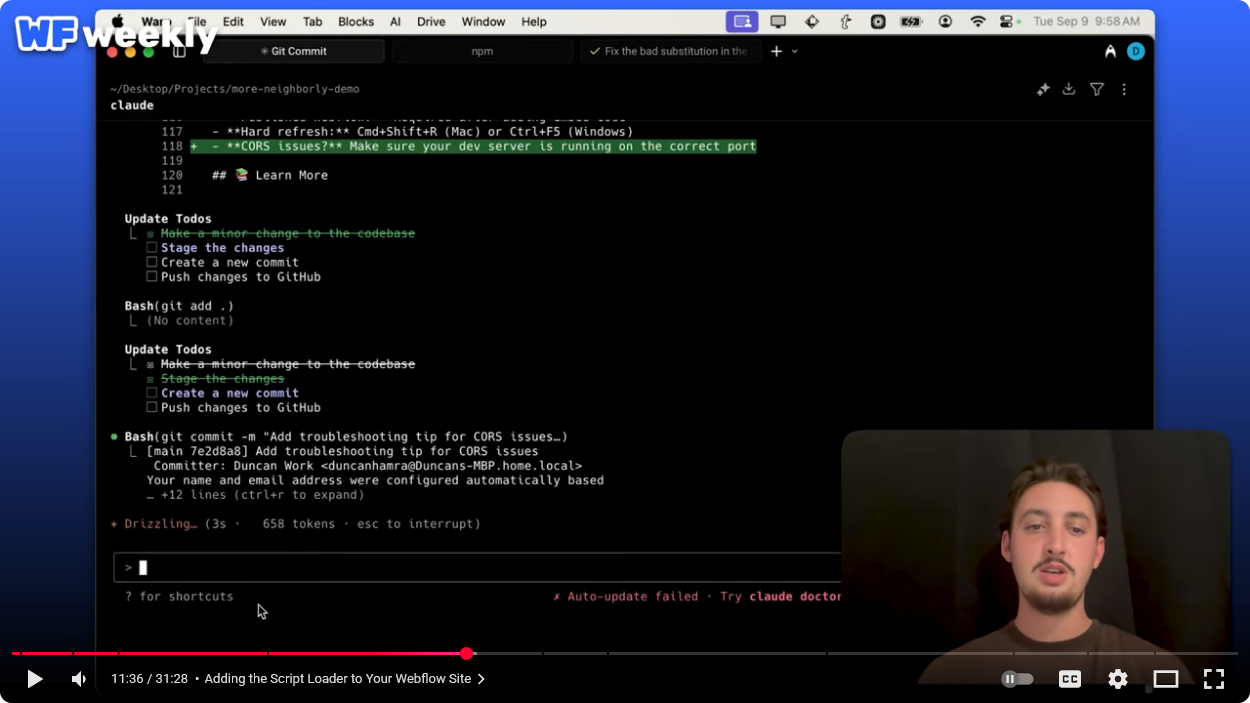
Task: Click the checked Stage the changes box
Action: [152, 379]
